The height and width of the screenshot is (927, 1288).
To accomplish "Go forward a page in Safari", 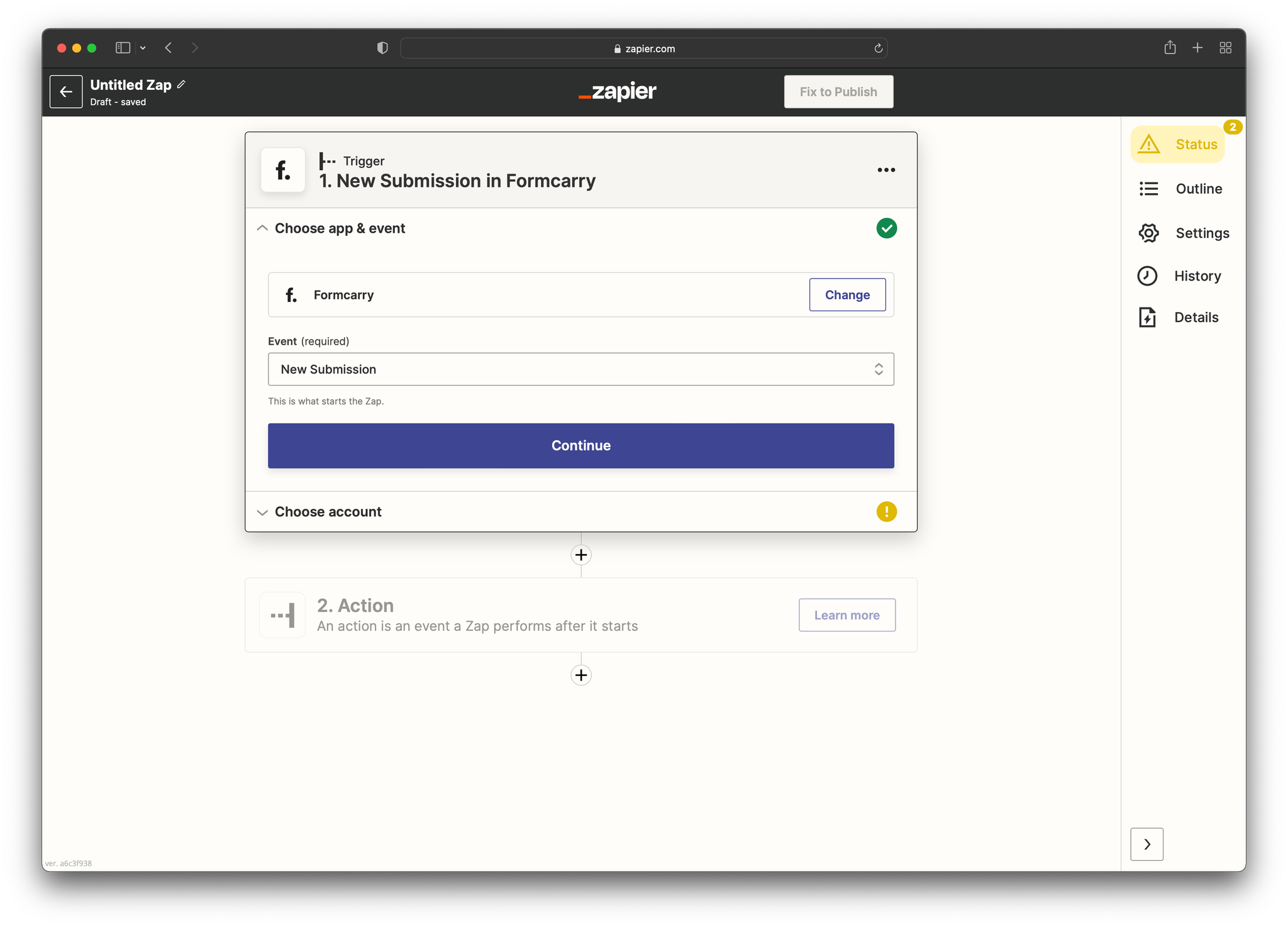I will tap(195, 48).
